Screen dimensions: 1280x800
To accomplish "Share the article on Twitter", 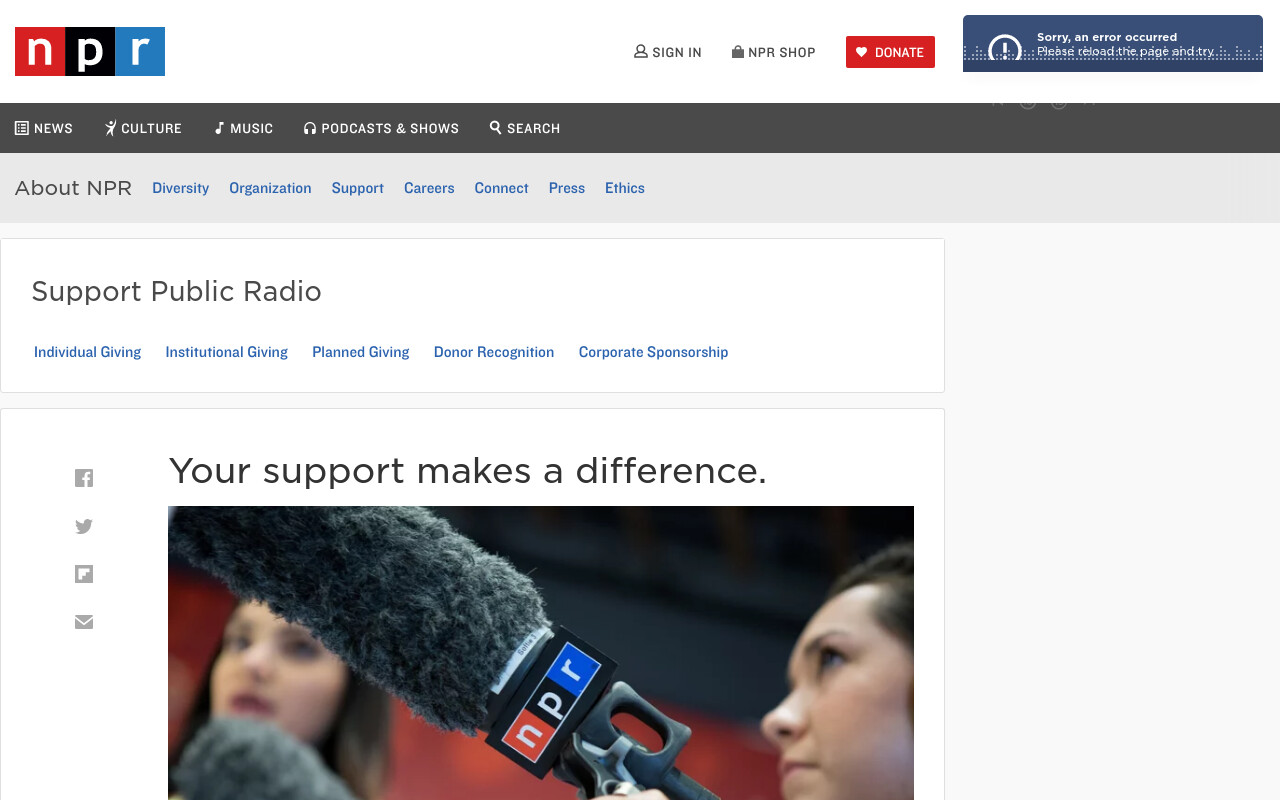I will (84, 526).
